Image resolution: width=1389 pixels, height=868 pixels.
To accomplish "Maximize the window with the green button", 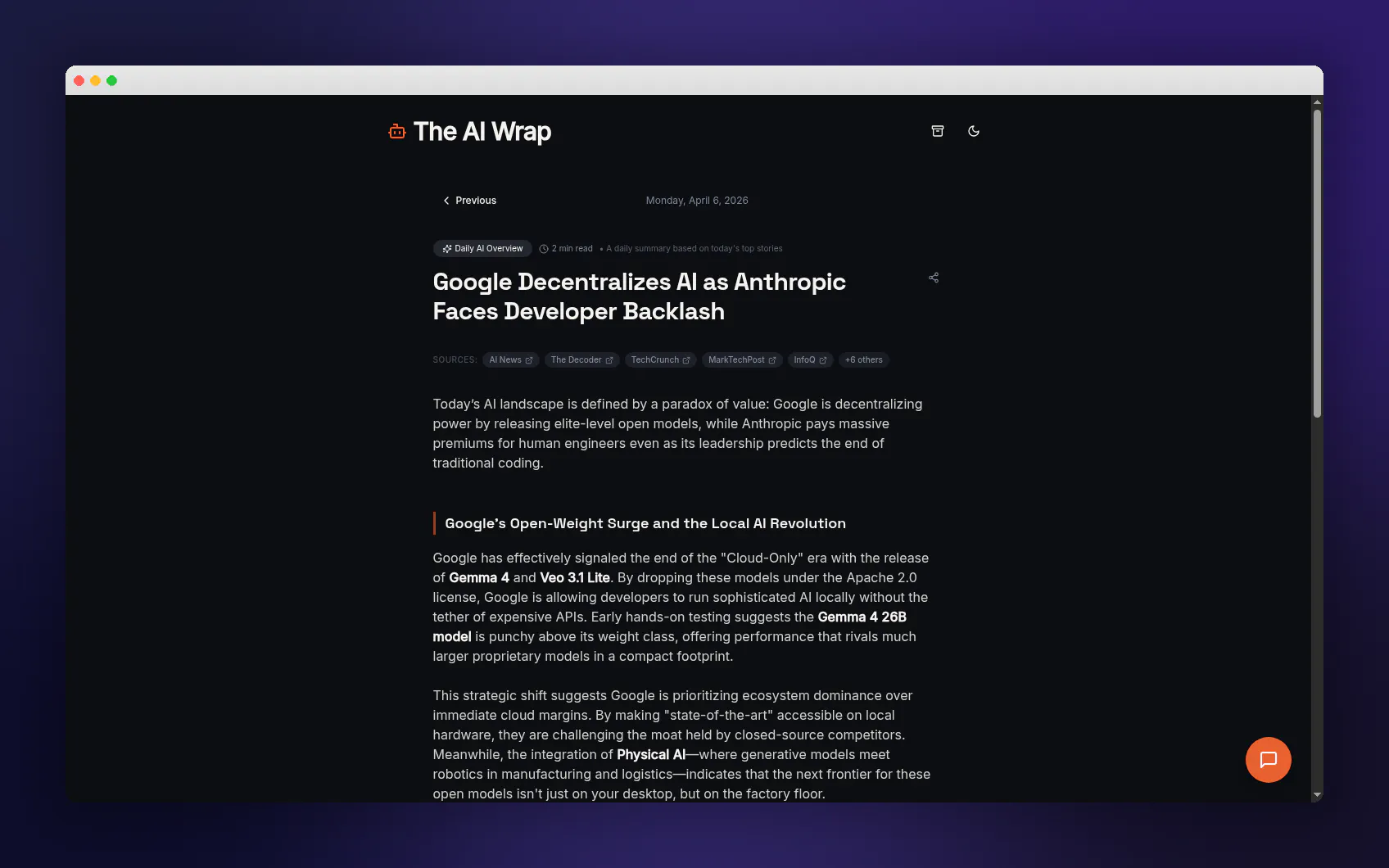I will pyautogui.click(x=111, y=80).
